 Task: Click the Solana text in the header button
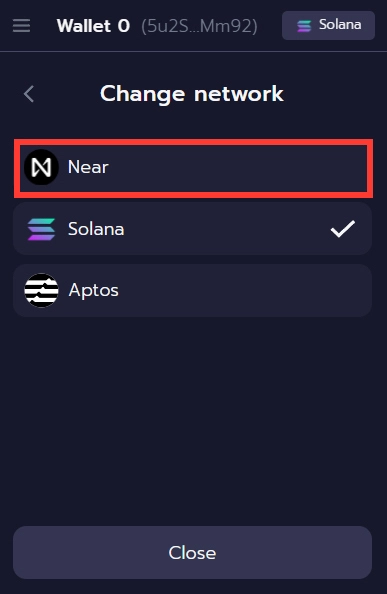pos(340,25)
